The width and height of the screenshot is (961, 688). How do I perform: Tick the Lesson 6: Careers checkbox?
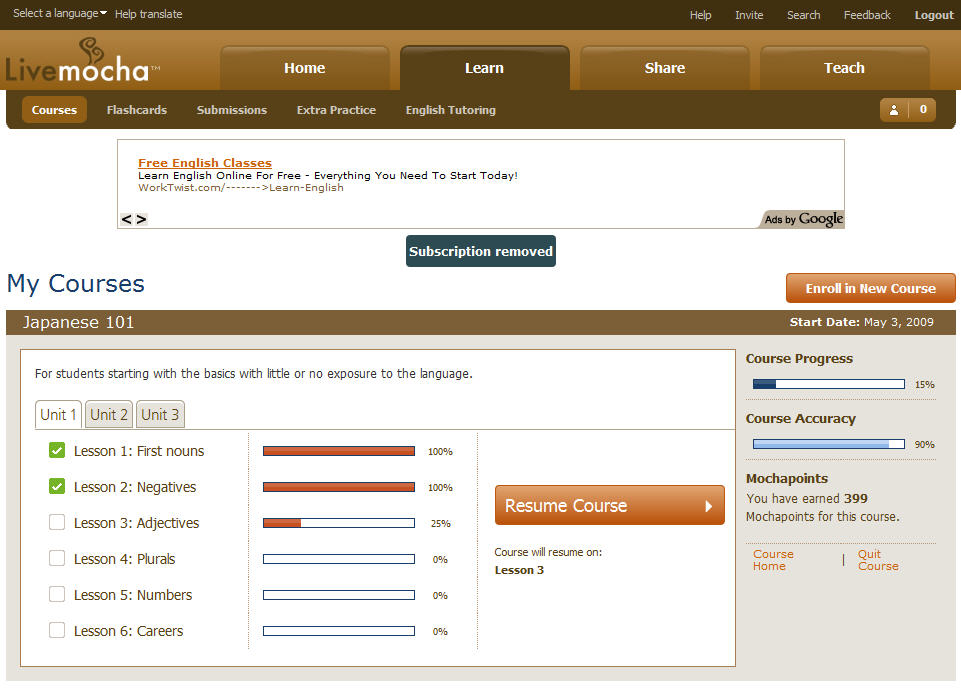pos(57,631)
